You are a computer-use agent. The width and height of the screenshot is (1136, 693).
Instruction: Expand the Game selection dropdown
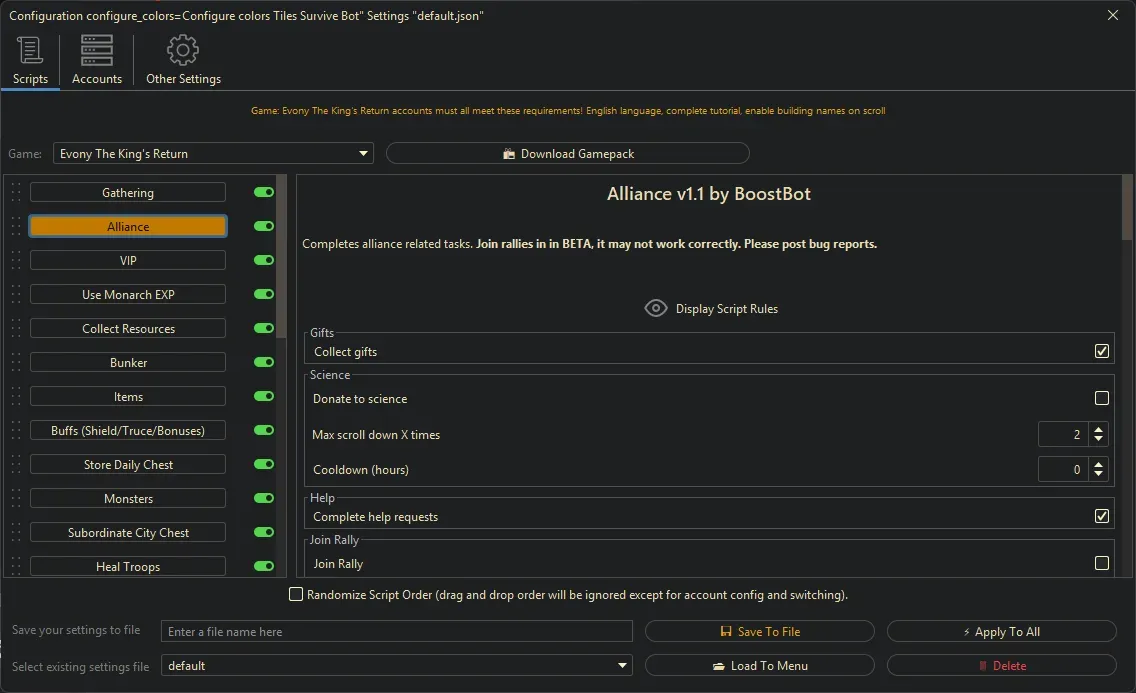coord(363,154)
